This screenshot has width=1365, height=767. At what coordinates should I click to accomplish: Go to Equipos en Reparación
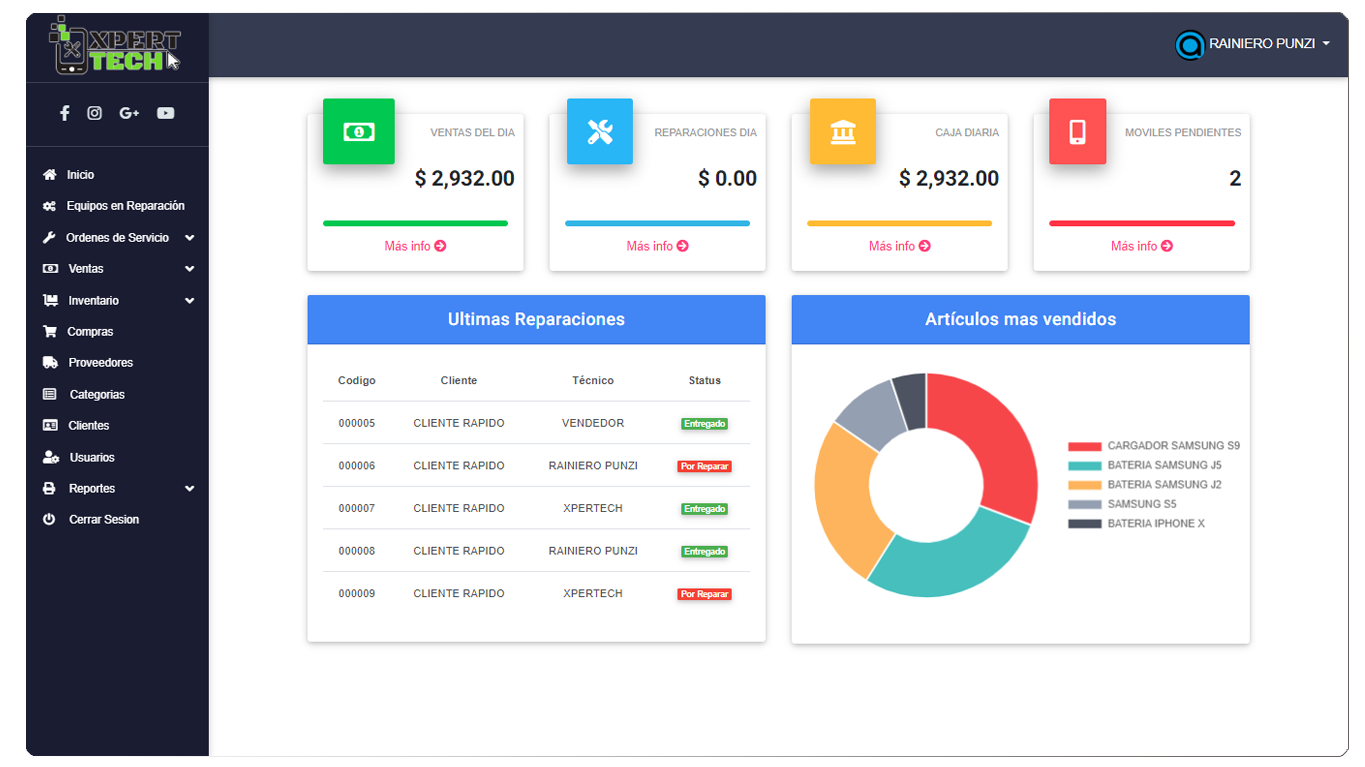(125, 206)
